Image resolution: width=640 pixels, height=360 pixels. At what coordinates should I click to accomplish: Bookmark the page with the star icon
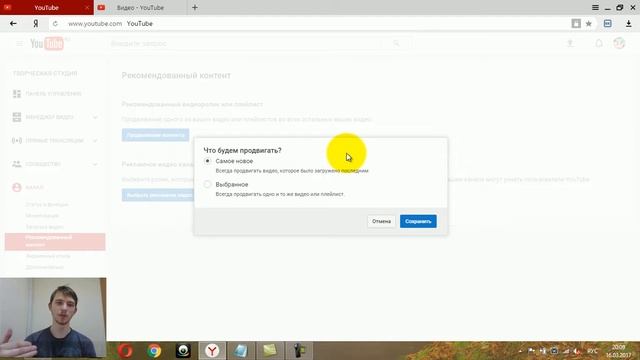(589, 24)
